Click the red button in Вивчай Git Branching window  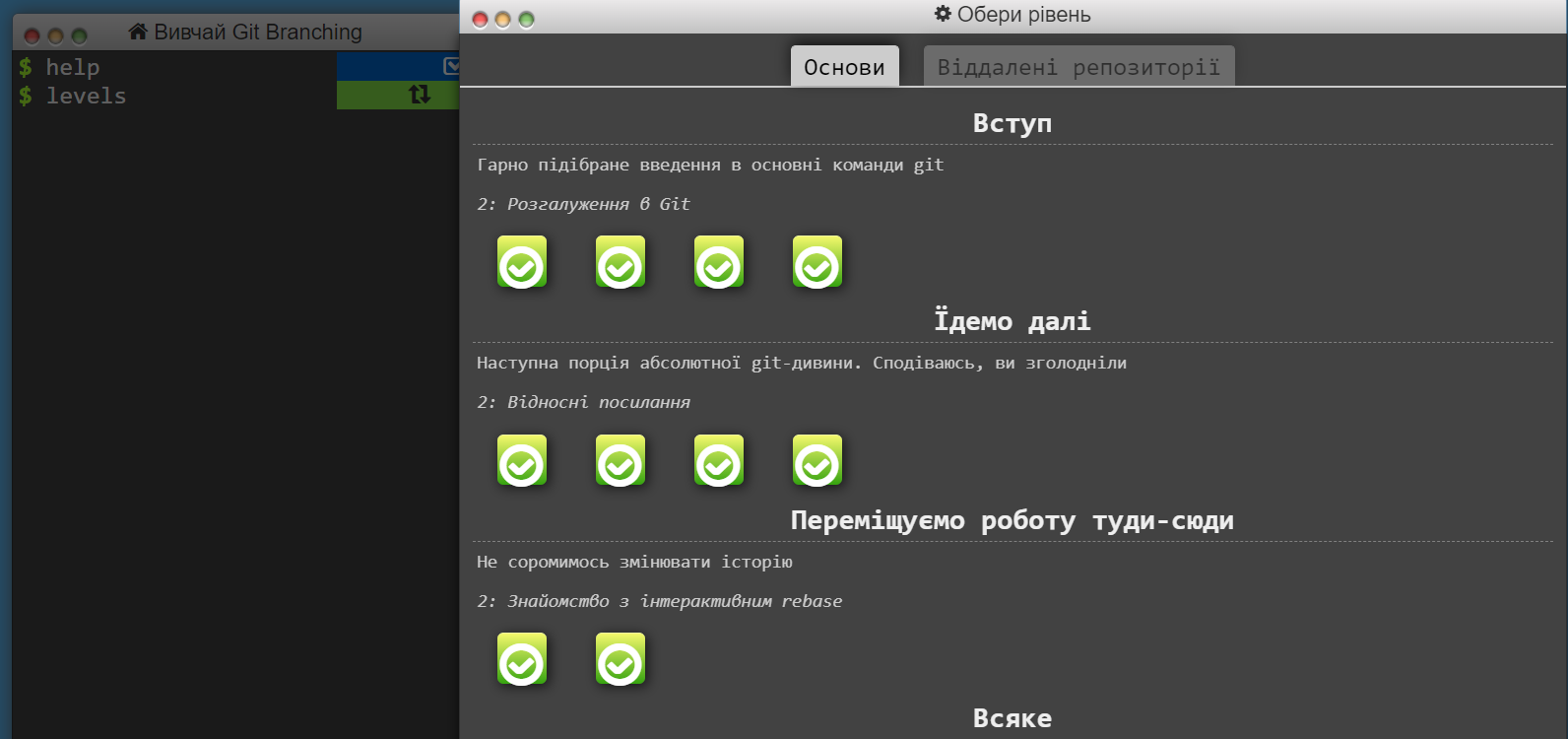32,36
